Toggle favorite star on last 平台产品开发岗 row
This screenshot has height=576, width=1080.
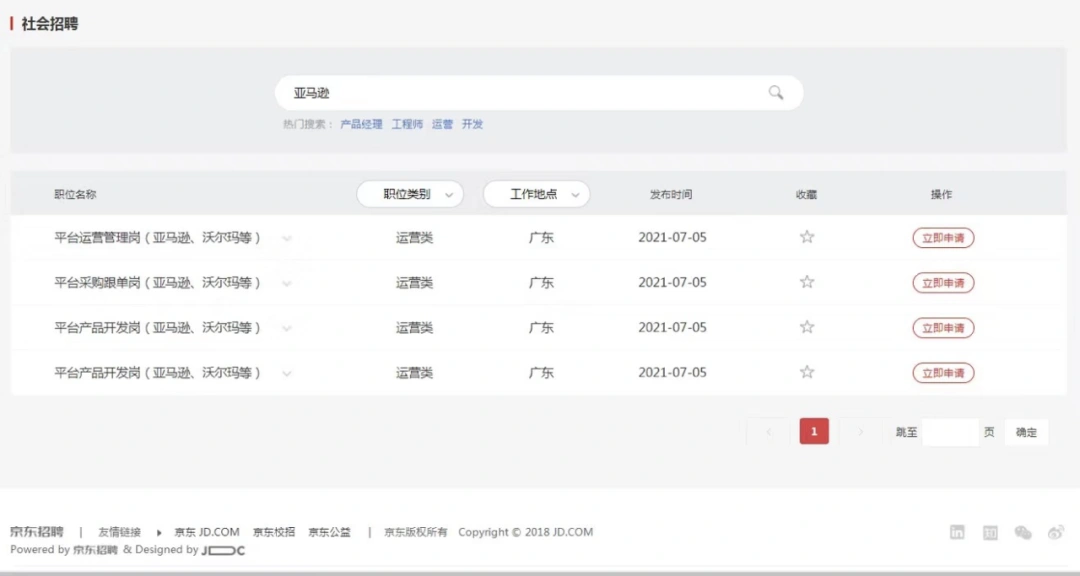[x=807, y=373]
